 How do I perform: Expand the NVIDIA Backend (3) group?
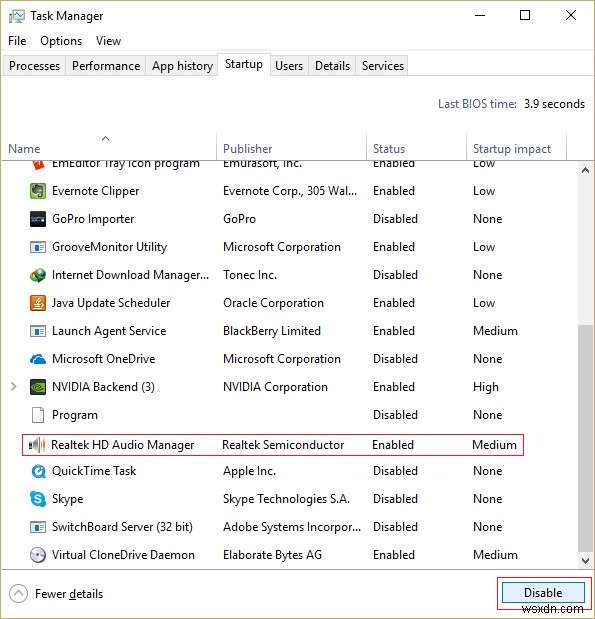(x=13, y=387)
